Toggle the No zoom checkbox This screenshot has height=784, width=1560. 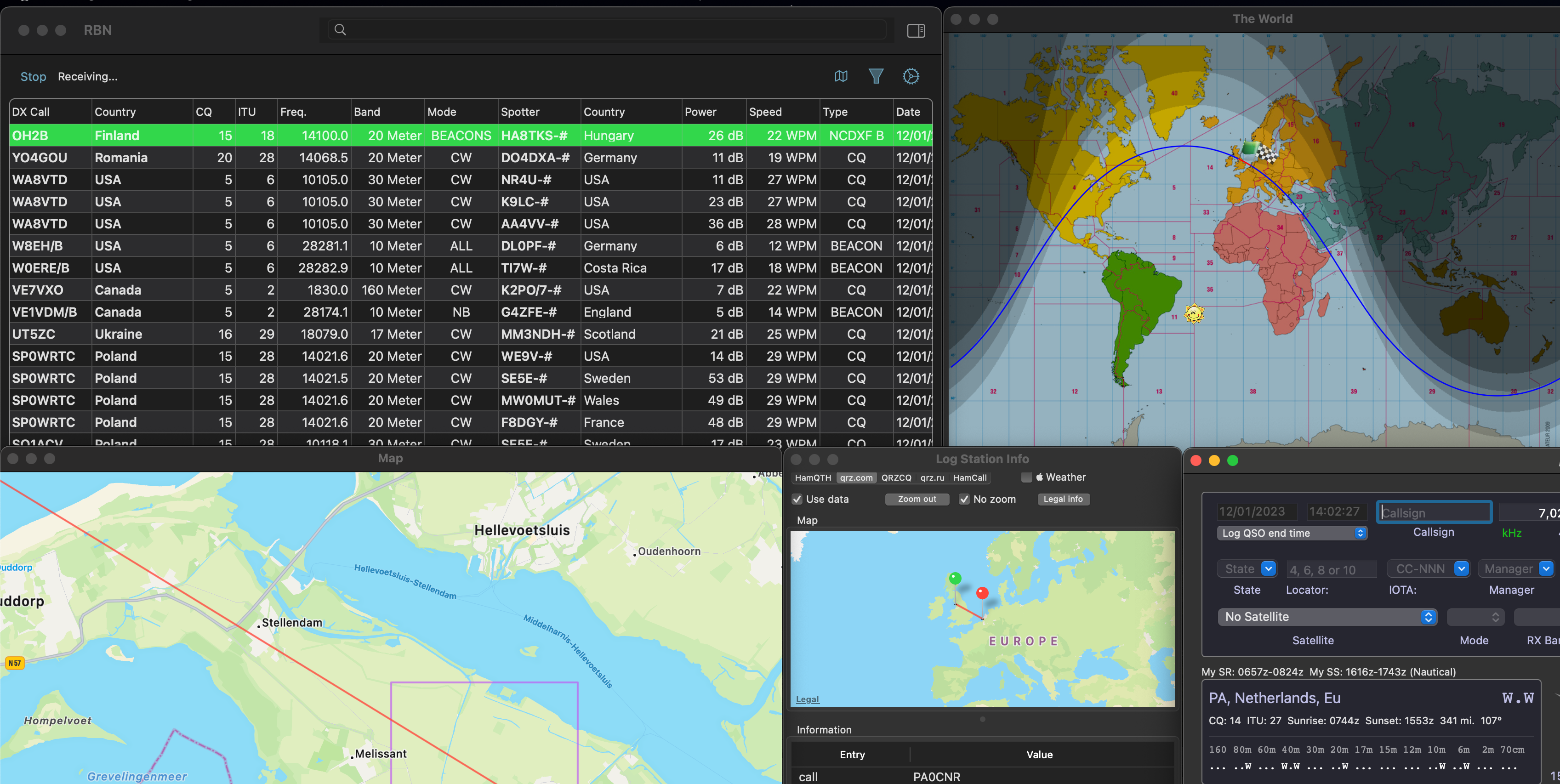[964, 499]
